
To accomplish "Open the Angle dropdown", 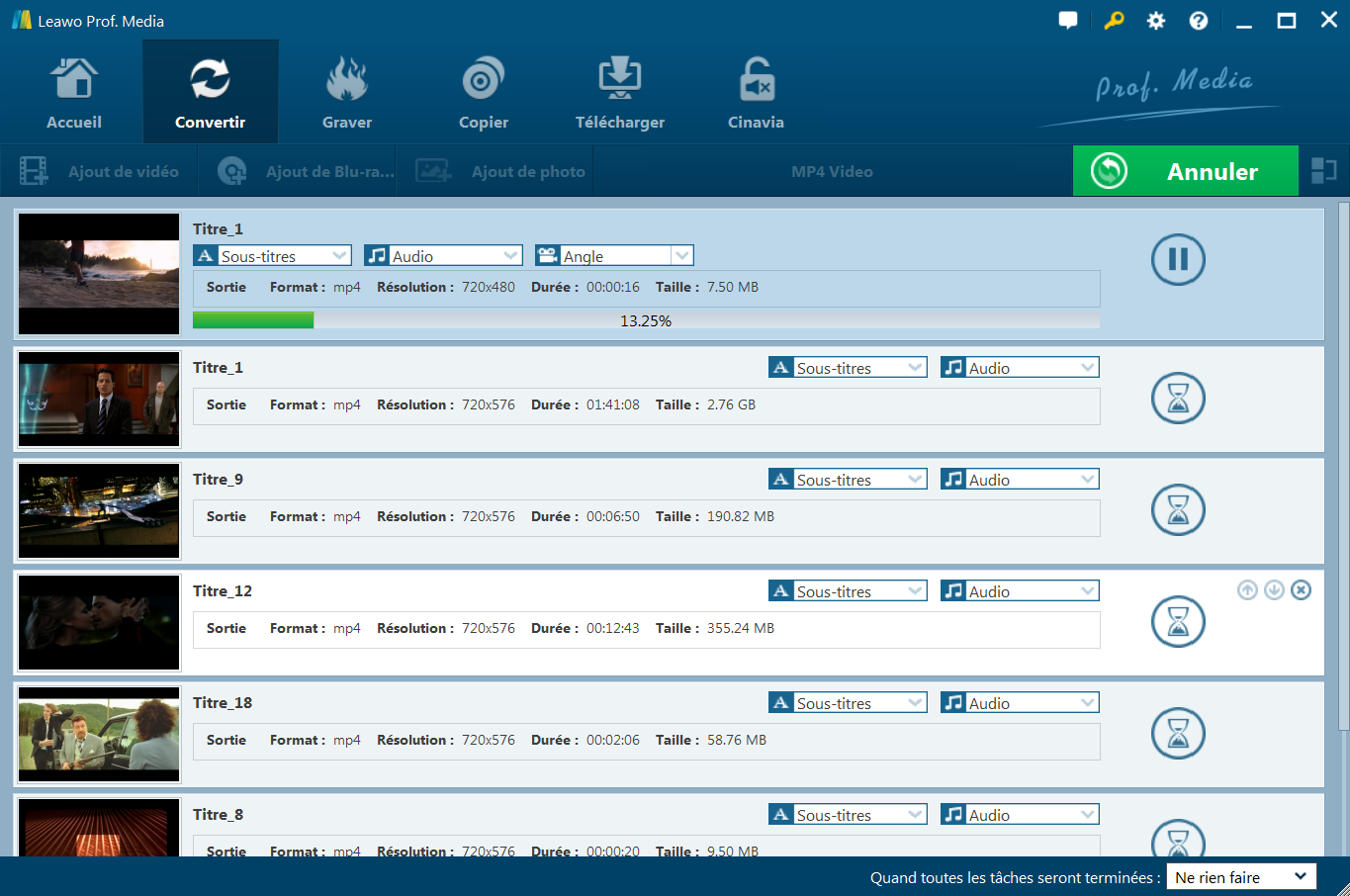I will [614, 256].
